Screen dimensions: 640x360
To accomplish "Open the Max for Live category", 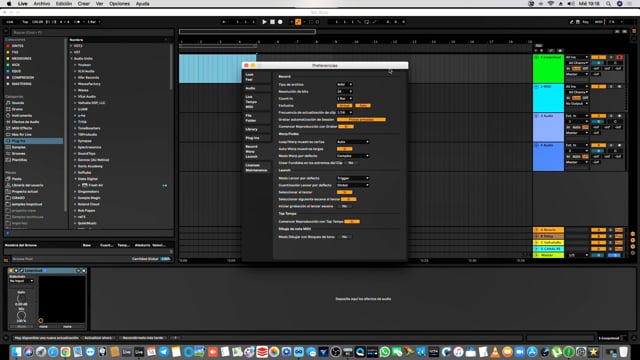I will pyautogui.click(x=21, y=134).
